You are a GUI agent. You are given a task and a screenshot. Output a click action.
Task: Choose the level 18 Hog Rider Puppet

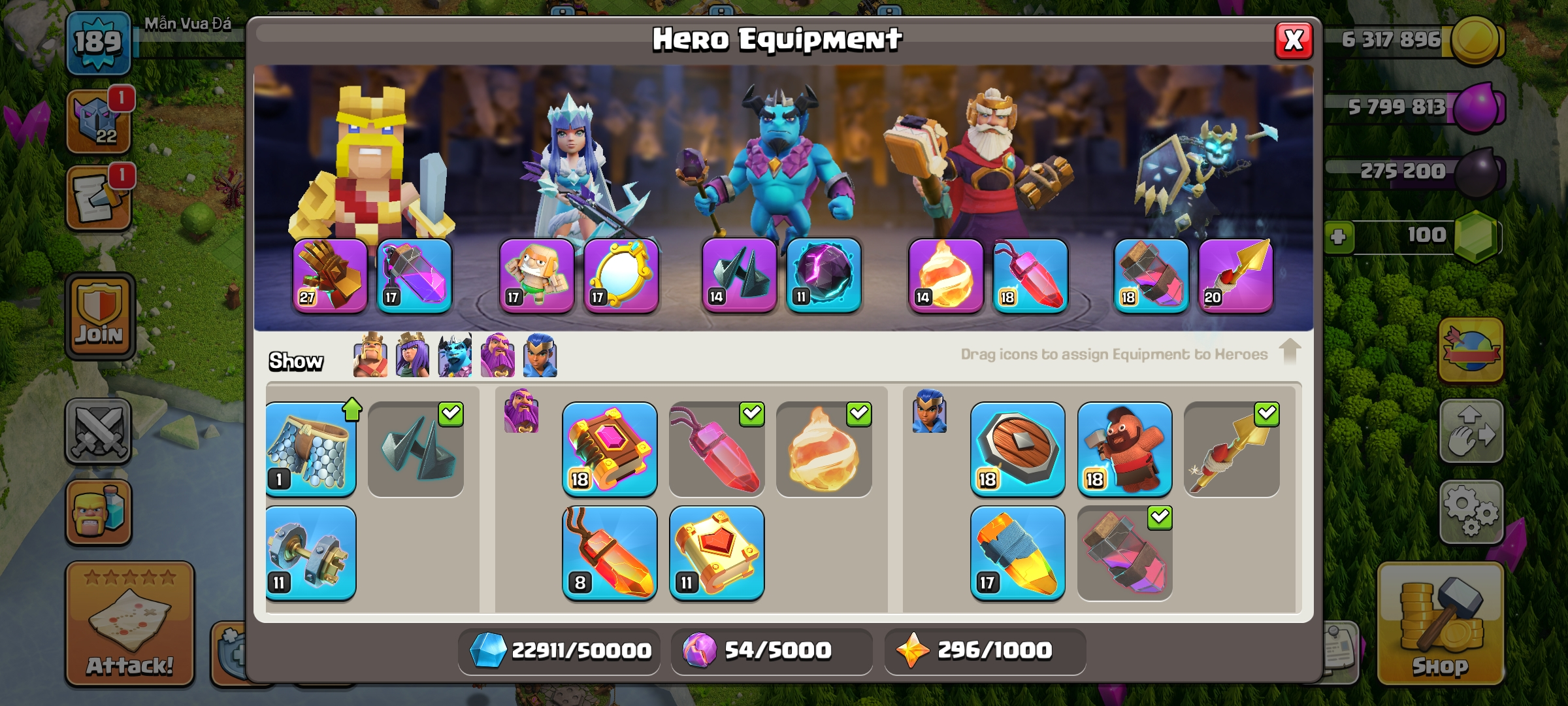pyautogui.click(x=1124, y=449)
